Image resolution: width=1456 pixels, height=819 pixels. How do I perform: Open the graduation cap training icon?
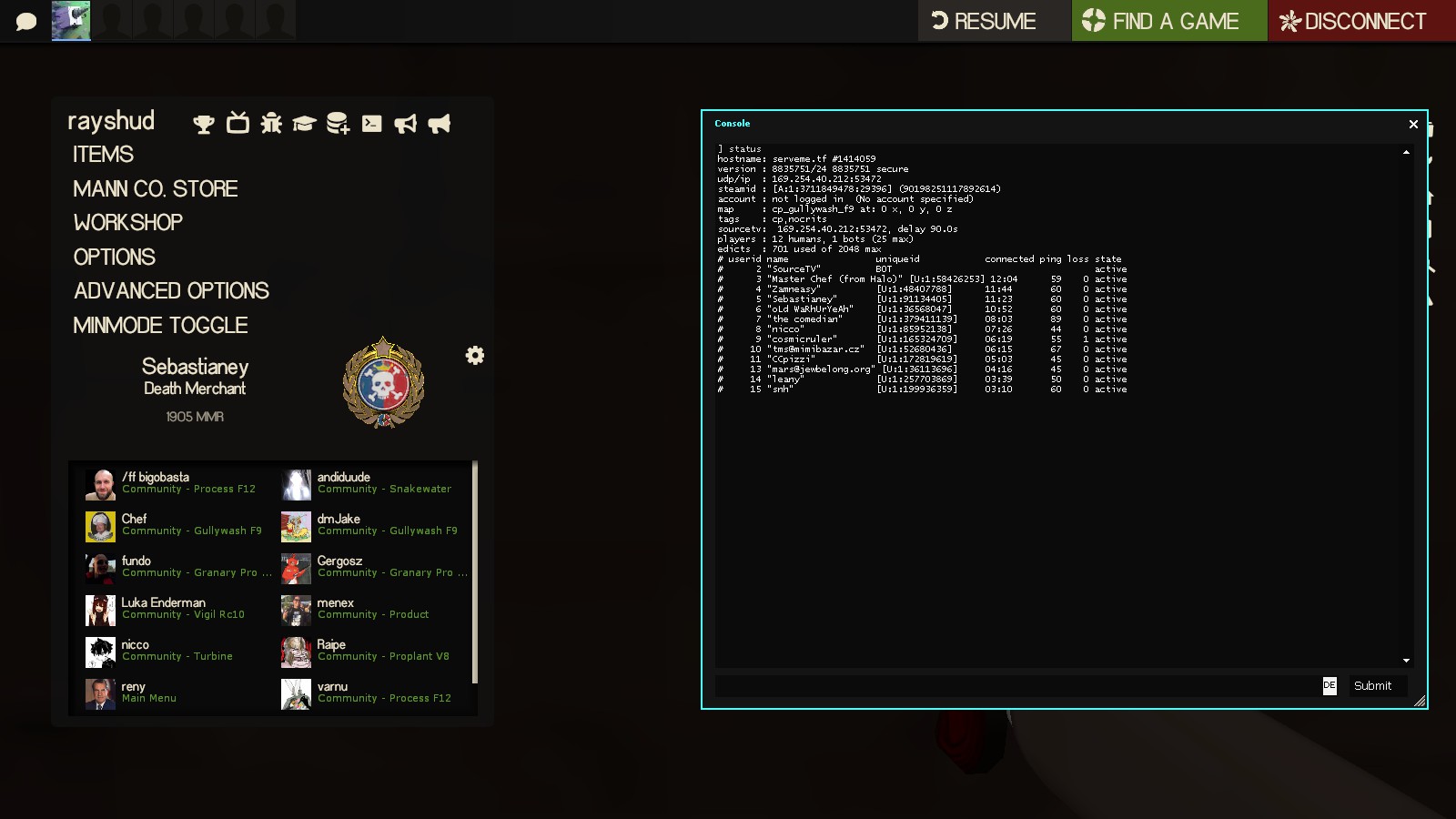[x=304, y=124]
